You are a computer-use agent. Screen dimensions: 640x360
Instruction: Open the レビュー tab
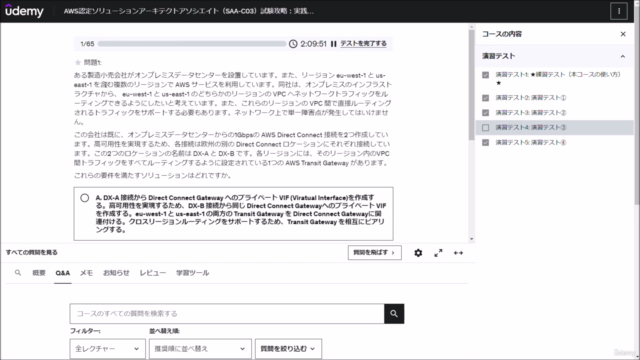tap(153, 273)
